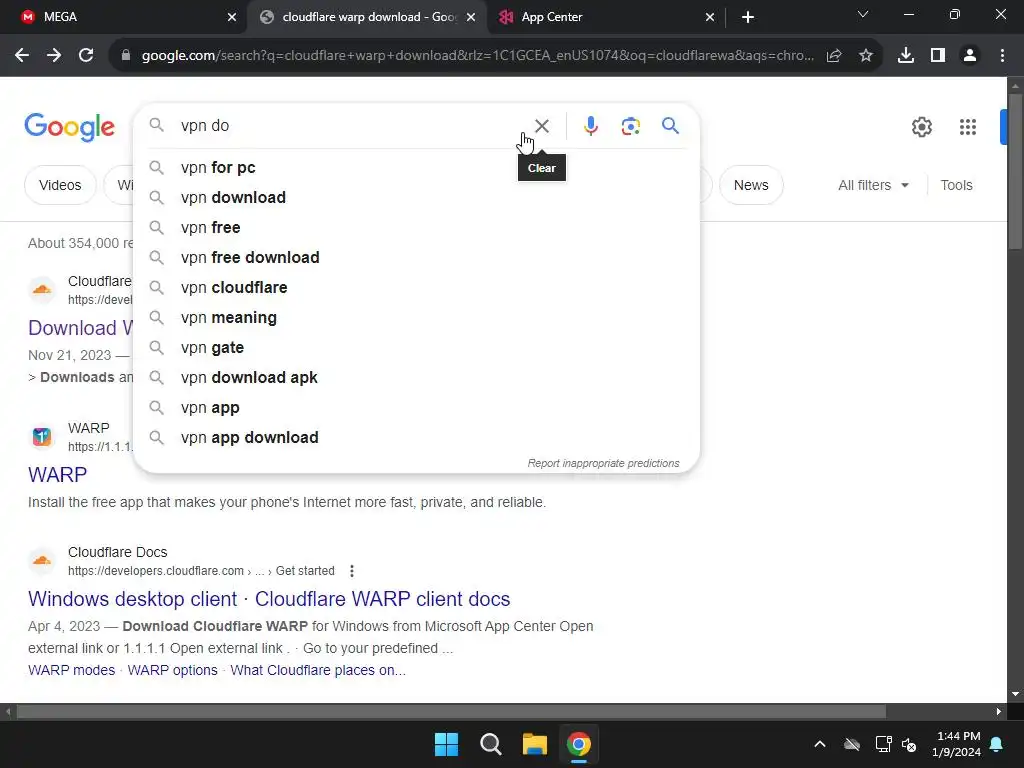
Task: Open File Explorer from taskbar
Action: coord(535,744)
